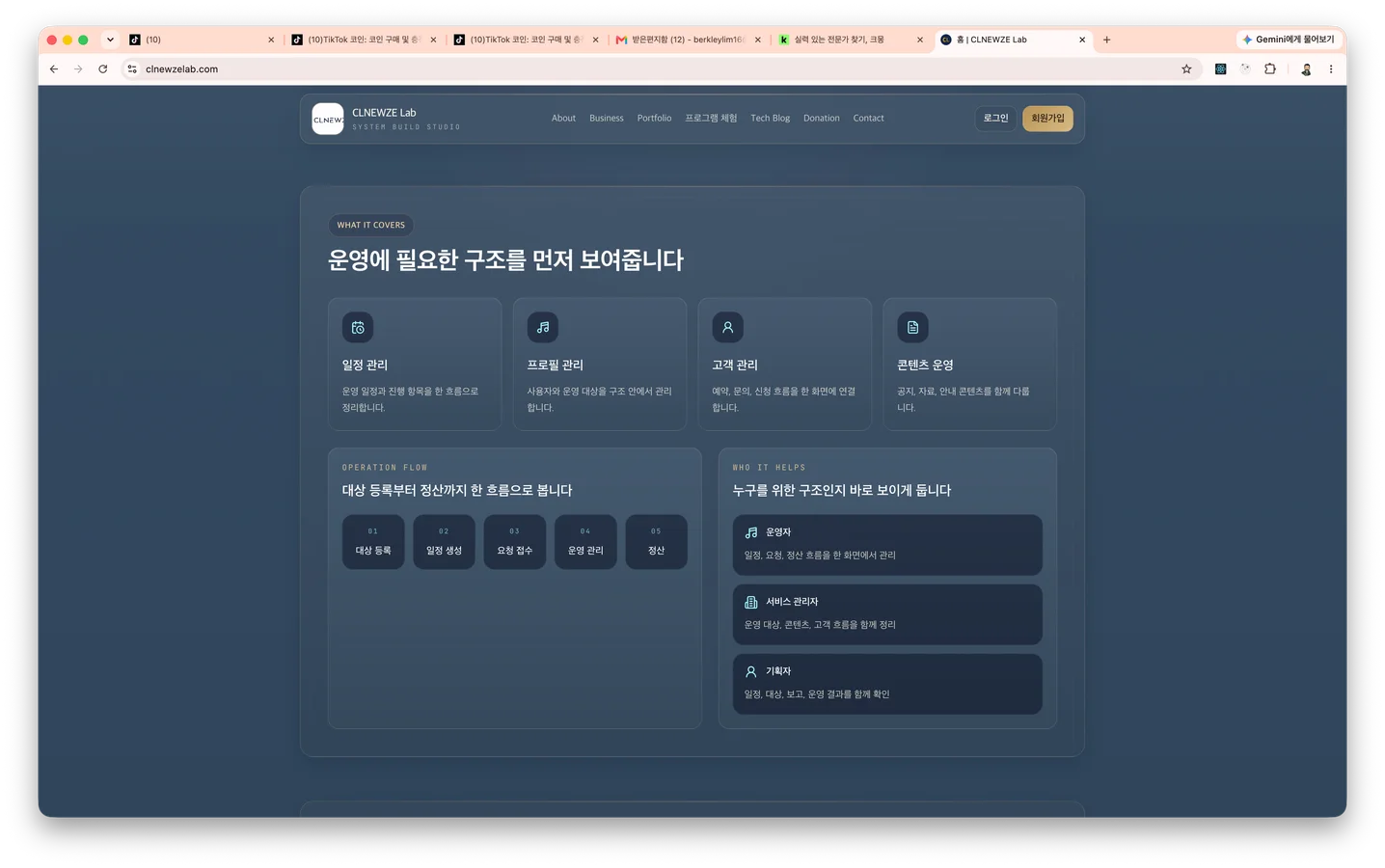Screen dimensions: 1385x868
Task: Open the Extensions puzzle icon
Action: pos(1270,69)
